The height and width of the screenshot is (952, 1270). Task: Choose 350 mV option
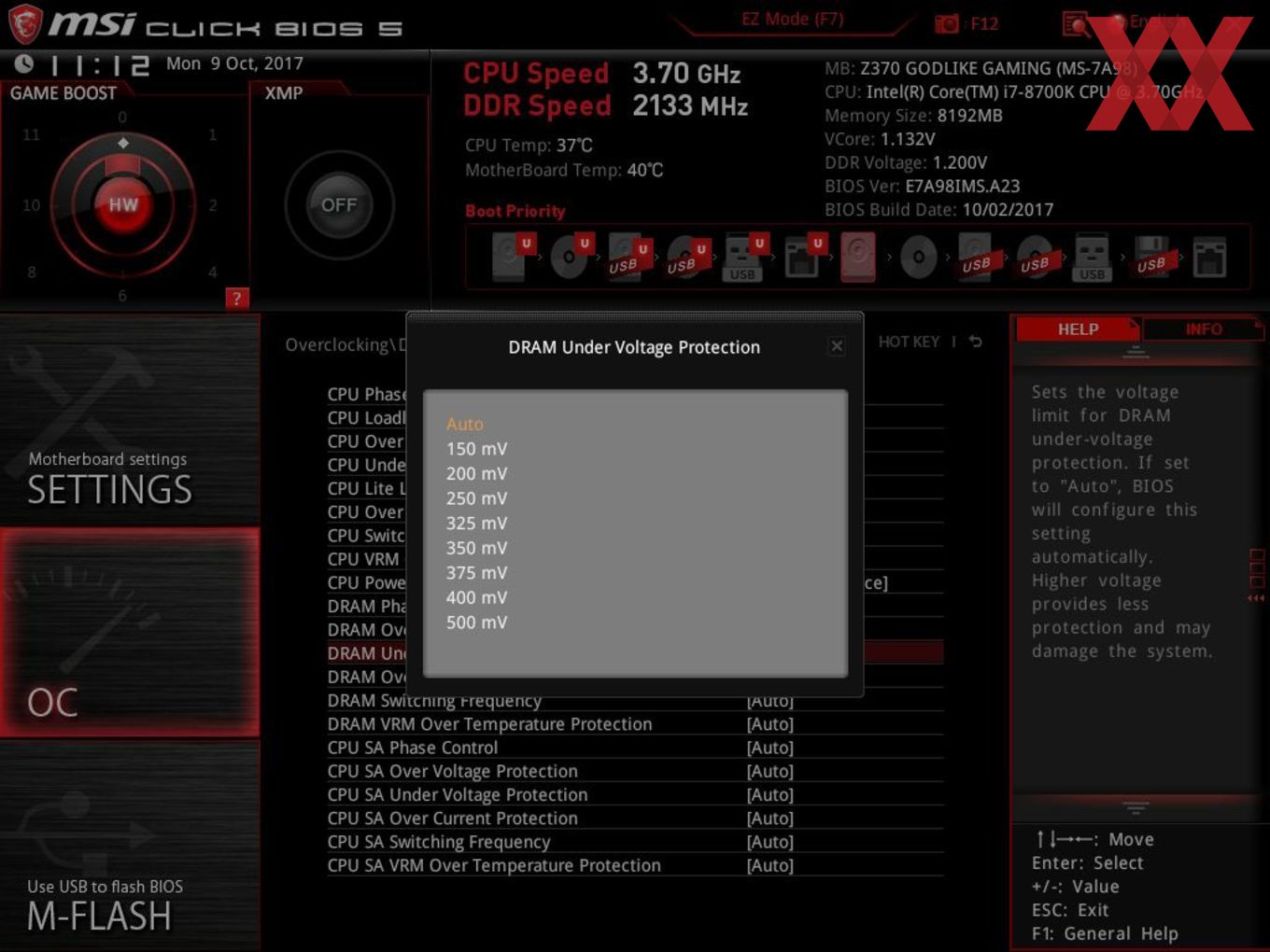pyautogui.click(x=476, y=548)
